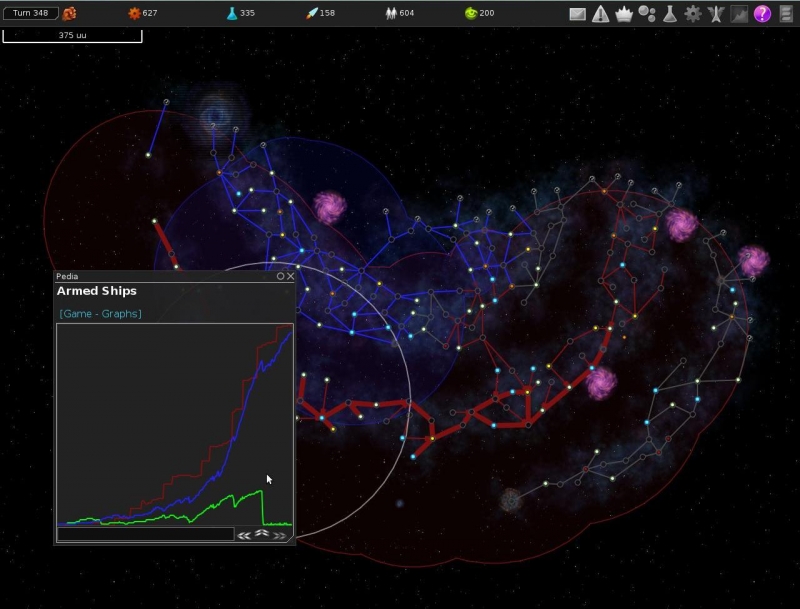Click the green detection eye icon
800x609 pixels.
470,13
